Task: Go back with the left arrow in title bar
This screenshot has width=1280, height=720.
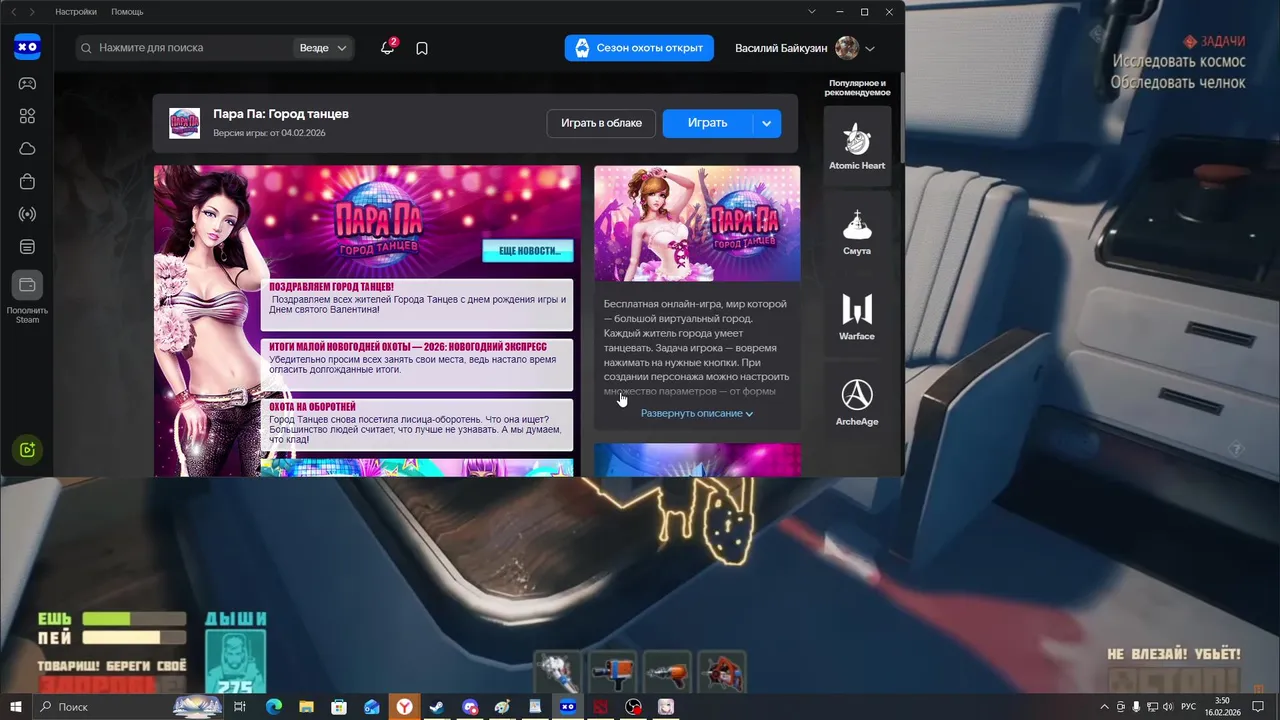Action: pyautogui.click(x=13, y=12)
